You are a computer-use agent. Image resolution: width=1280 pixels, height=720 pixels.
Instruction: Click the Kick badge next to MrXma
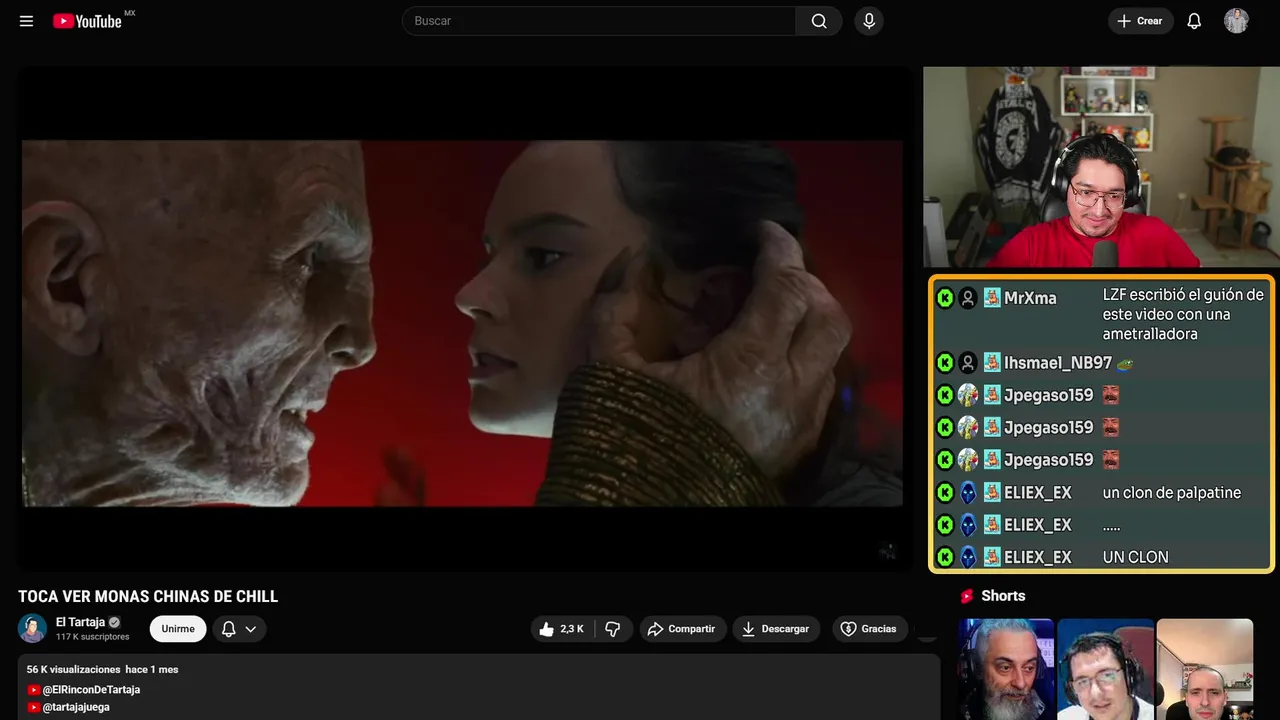click(x=945, y=298)
